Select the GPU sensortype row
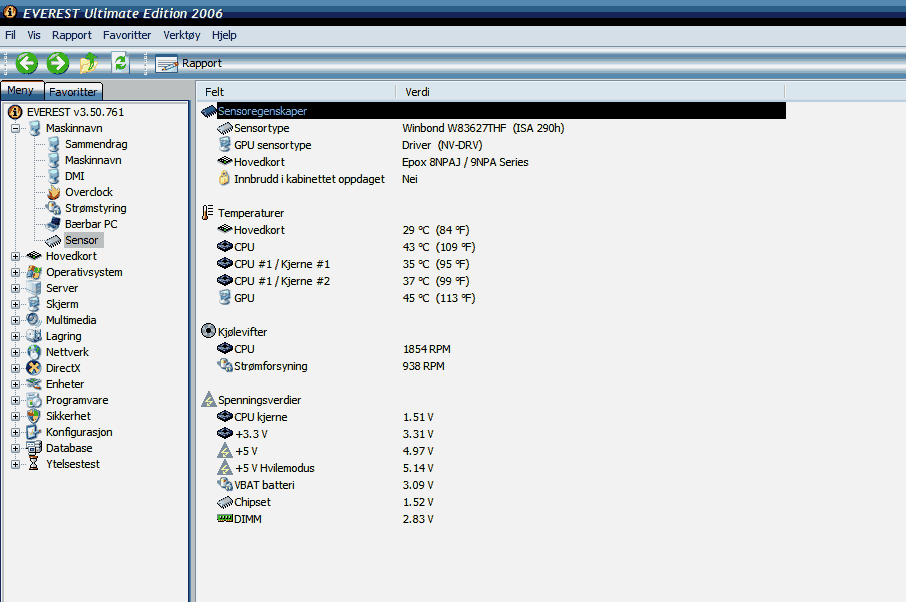906x602 pixels. [x=493, y=145]
